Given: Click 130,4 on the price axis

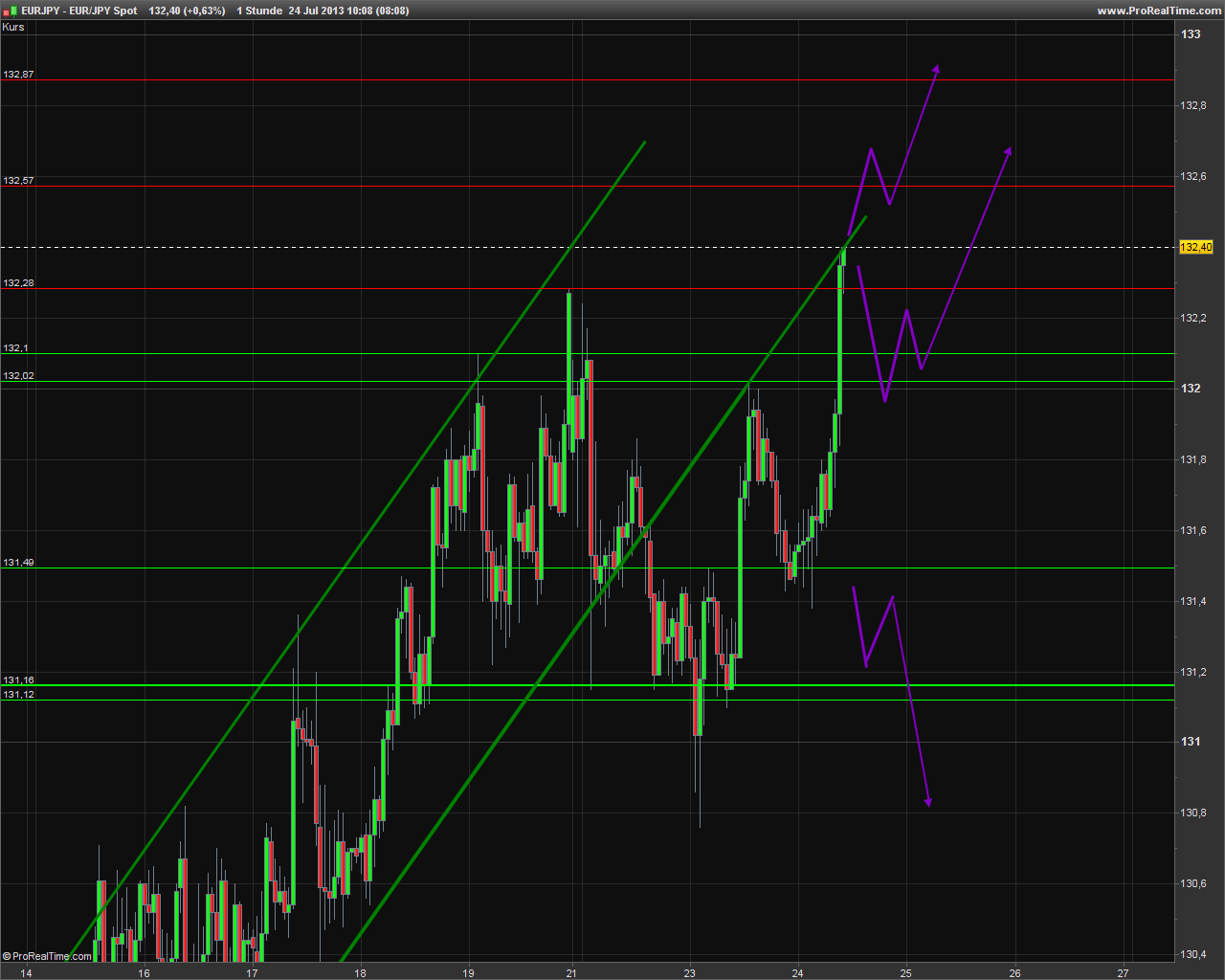Looking at the screenshot, I should 1193,954.
